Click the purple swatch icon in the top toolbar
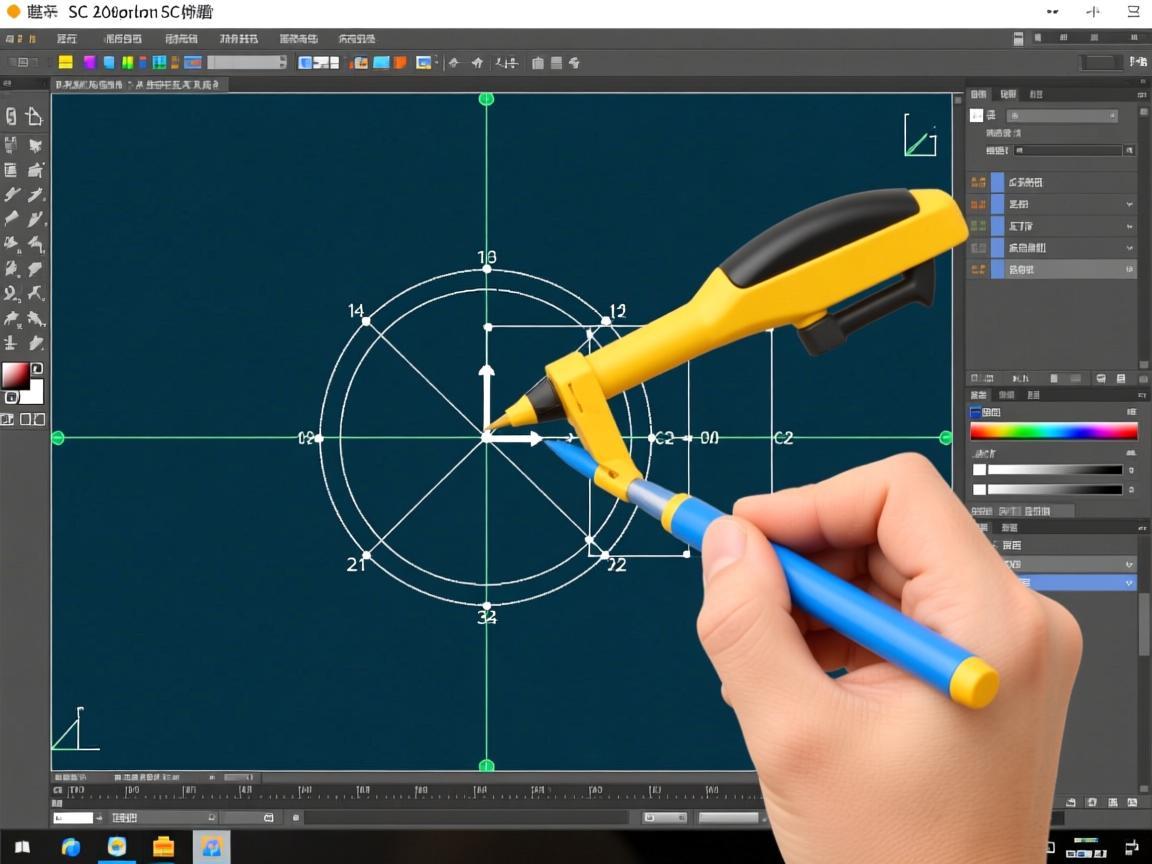 point(88,62)
